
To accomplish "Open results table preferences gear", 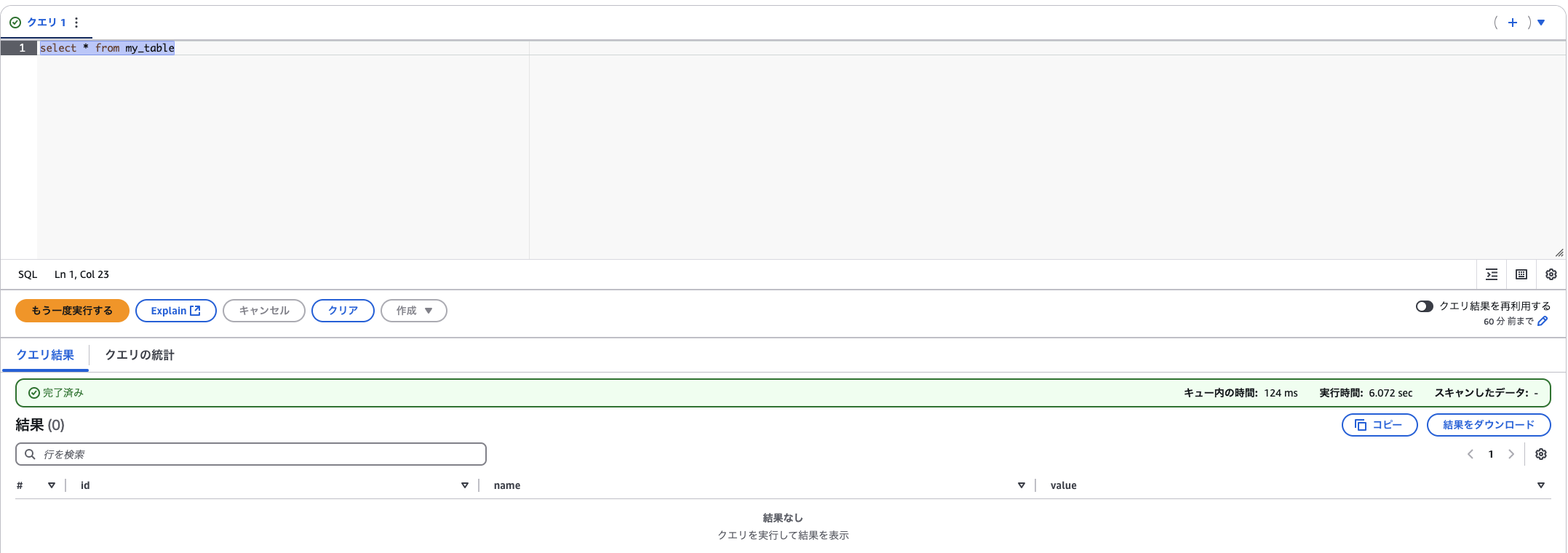I will click(x=1541, y=454).
